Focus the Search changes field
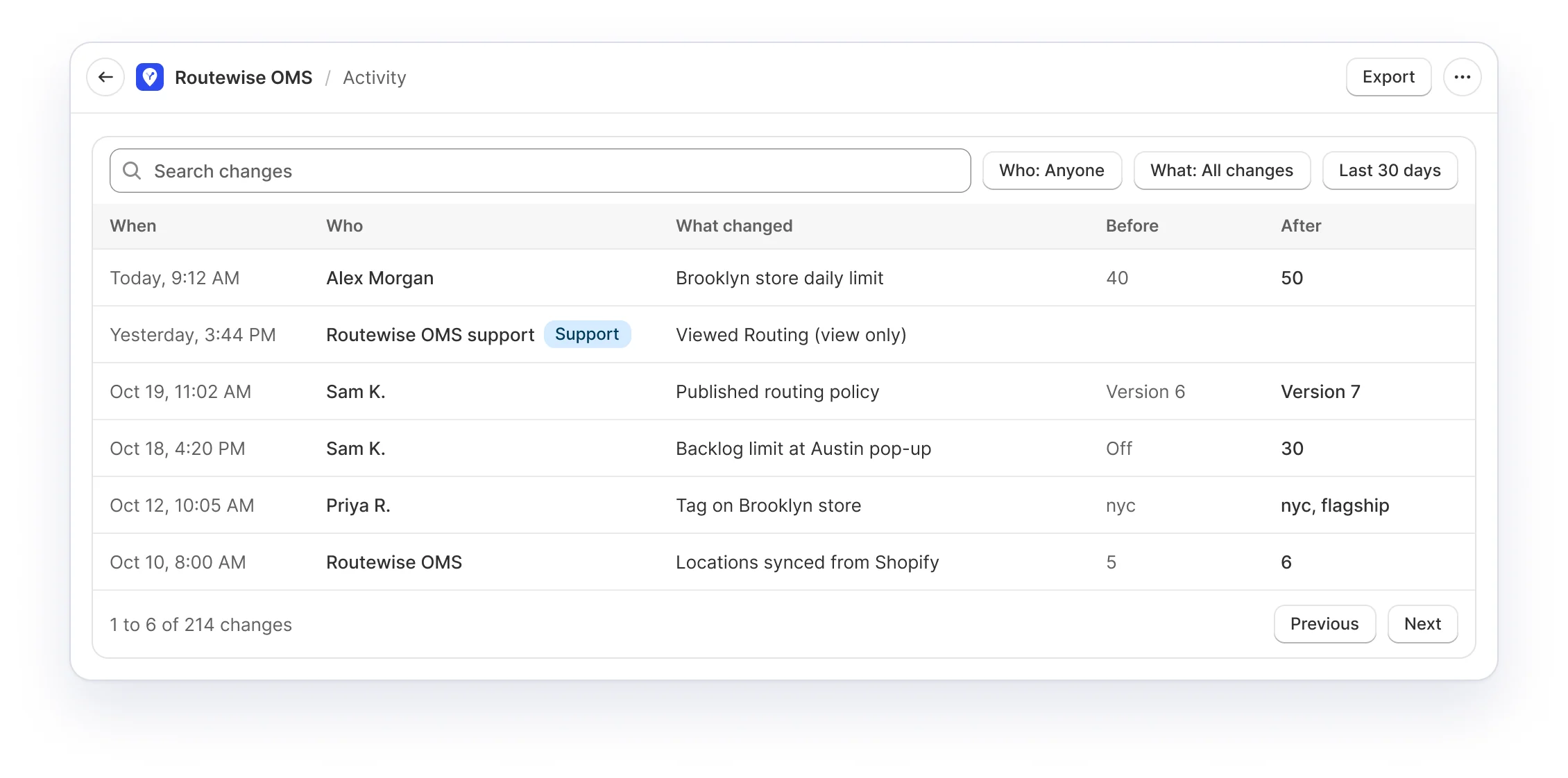Screen dimensions: 1568x778 point(540,171)
